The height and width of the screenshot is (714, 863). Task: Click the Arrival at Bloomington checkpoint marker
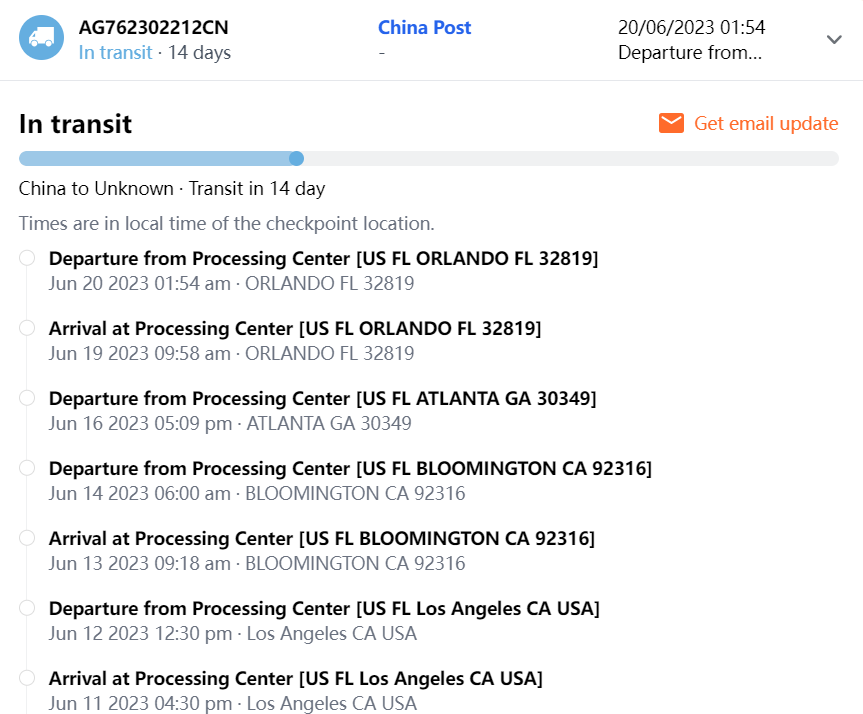[x=27, y=538]
